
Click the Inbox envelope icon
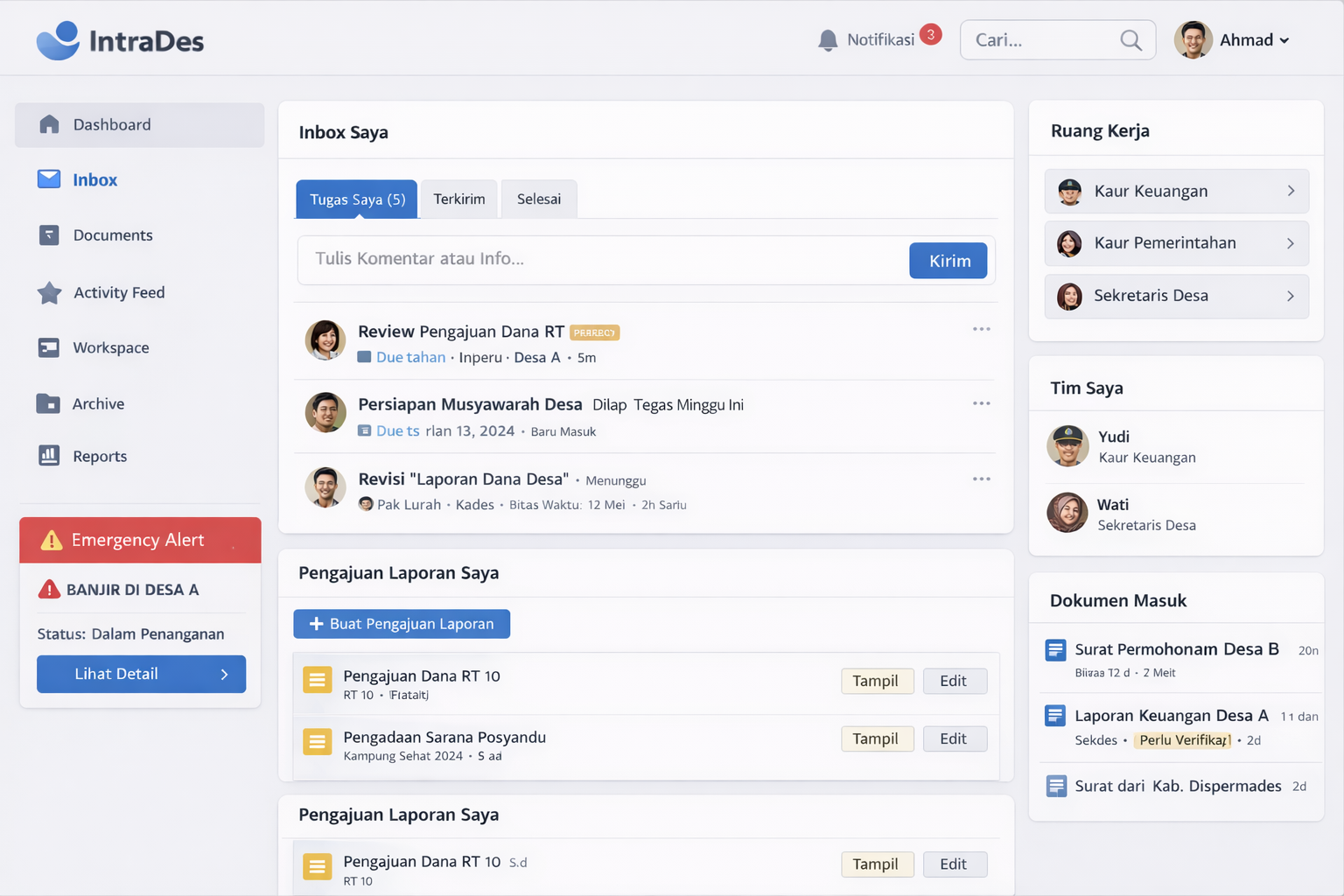(49, 179)
